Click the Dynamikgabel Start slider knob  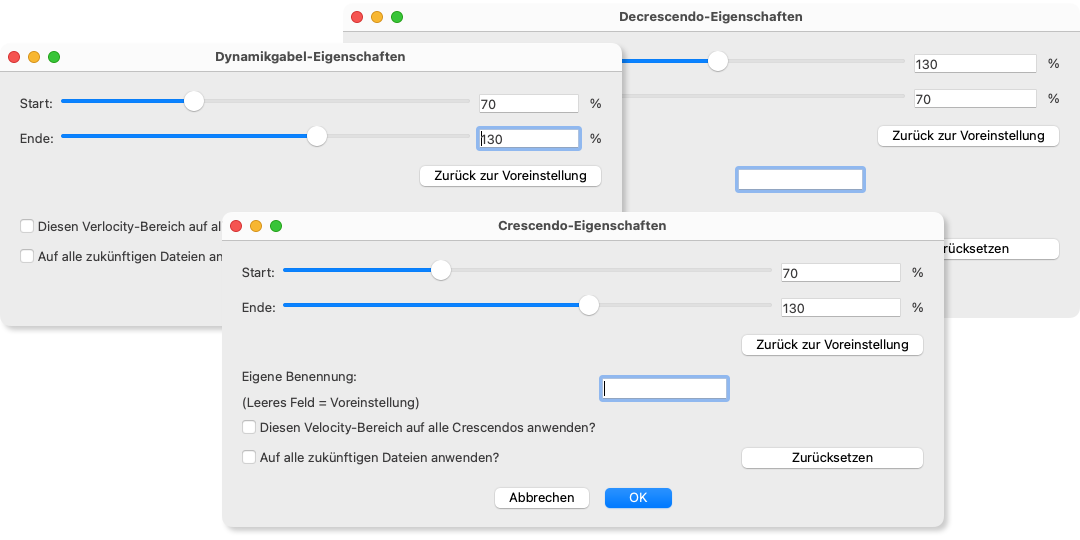(194, 101)
